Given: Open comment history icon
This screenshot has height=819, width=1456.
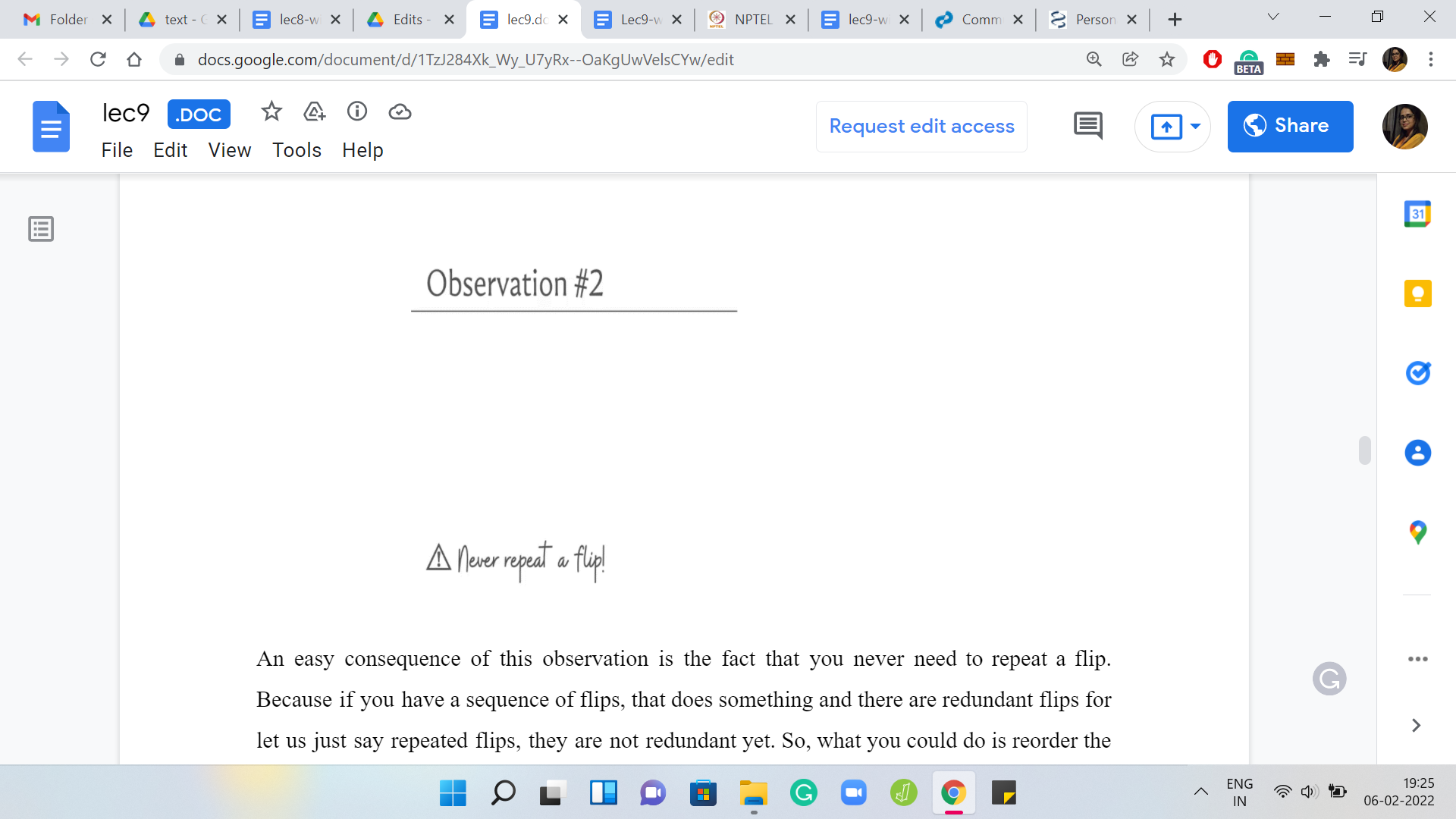Looking at the screenshot, I should click(x=1088, y=126).
